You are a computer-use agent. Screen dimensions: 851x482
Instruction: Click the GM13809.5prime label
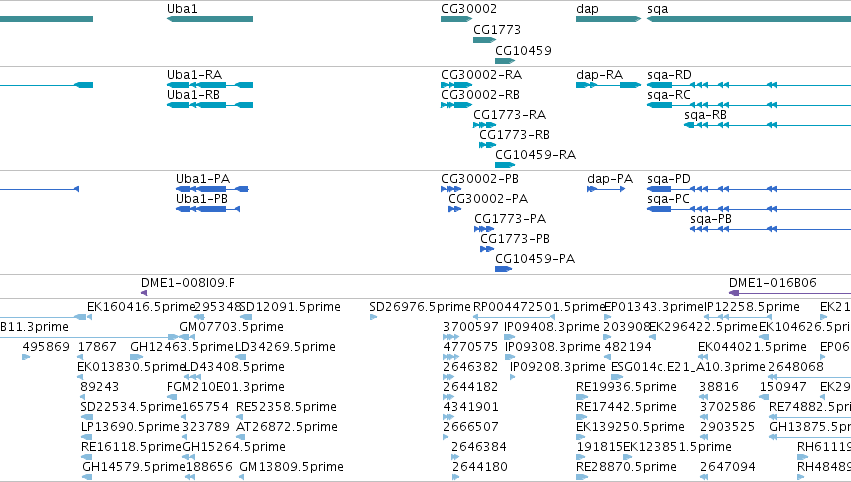[291, 467]
